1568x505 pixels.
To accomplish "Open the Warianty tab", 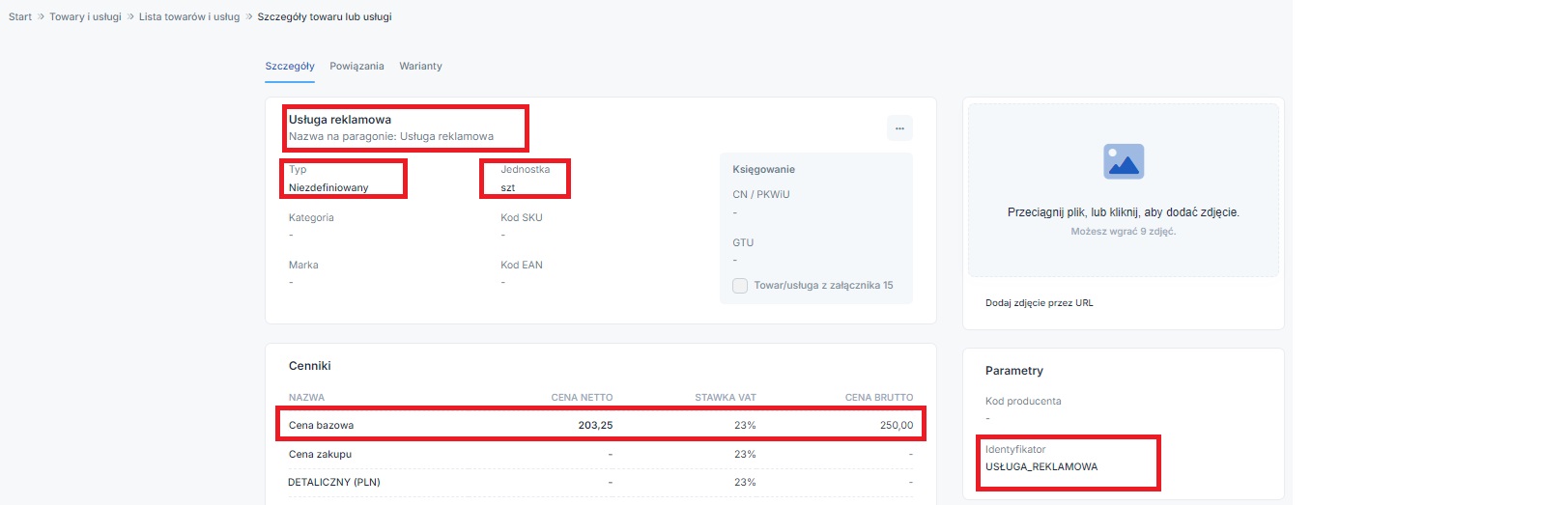I will tap(420, 67).
